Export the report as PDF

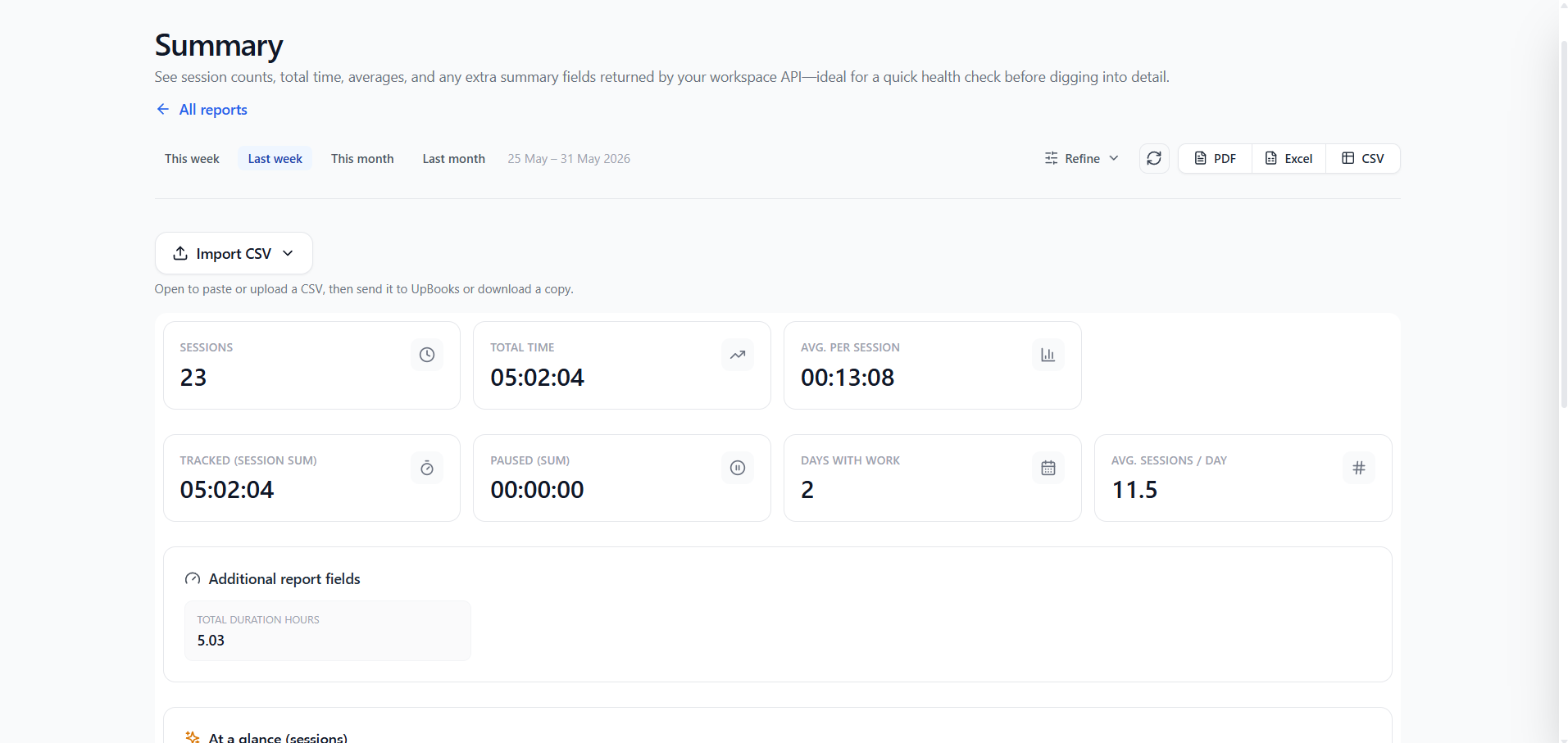coord(1216,158)
